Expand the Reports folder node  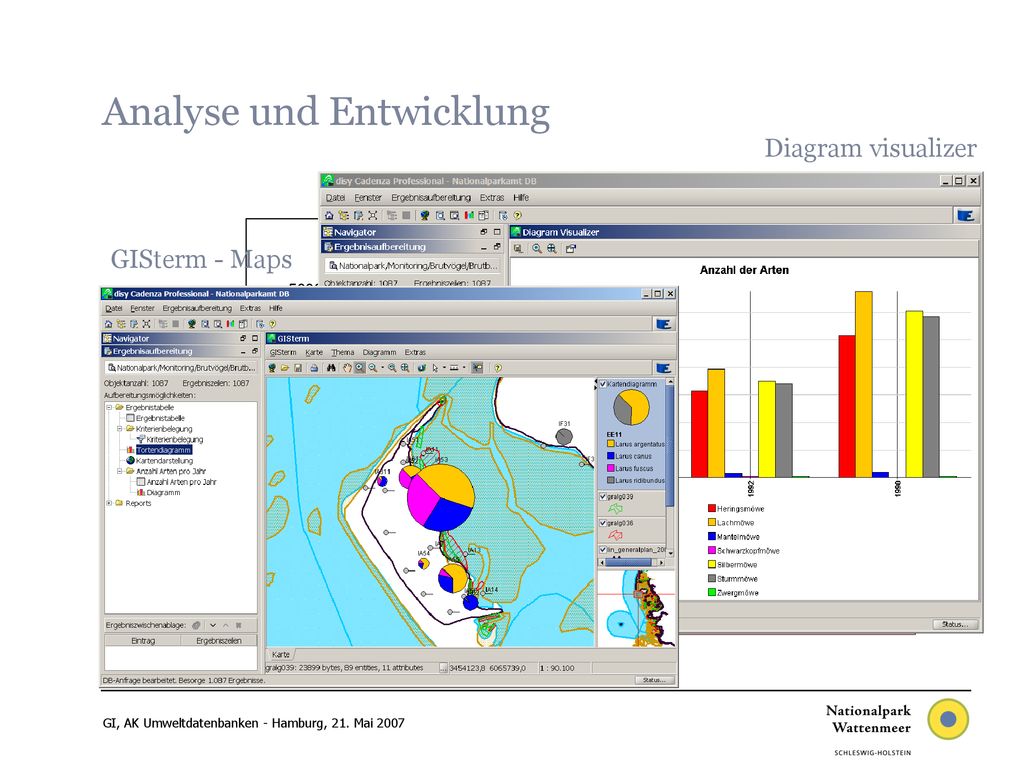109,504
